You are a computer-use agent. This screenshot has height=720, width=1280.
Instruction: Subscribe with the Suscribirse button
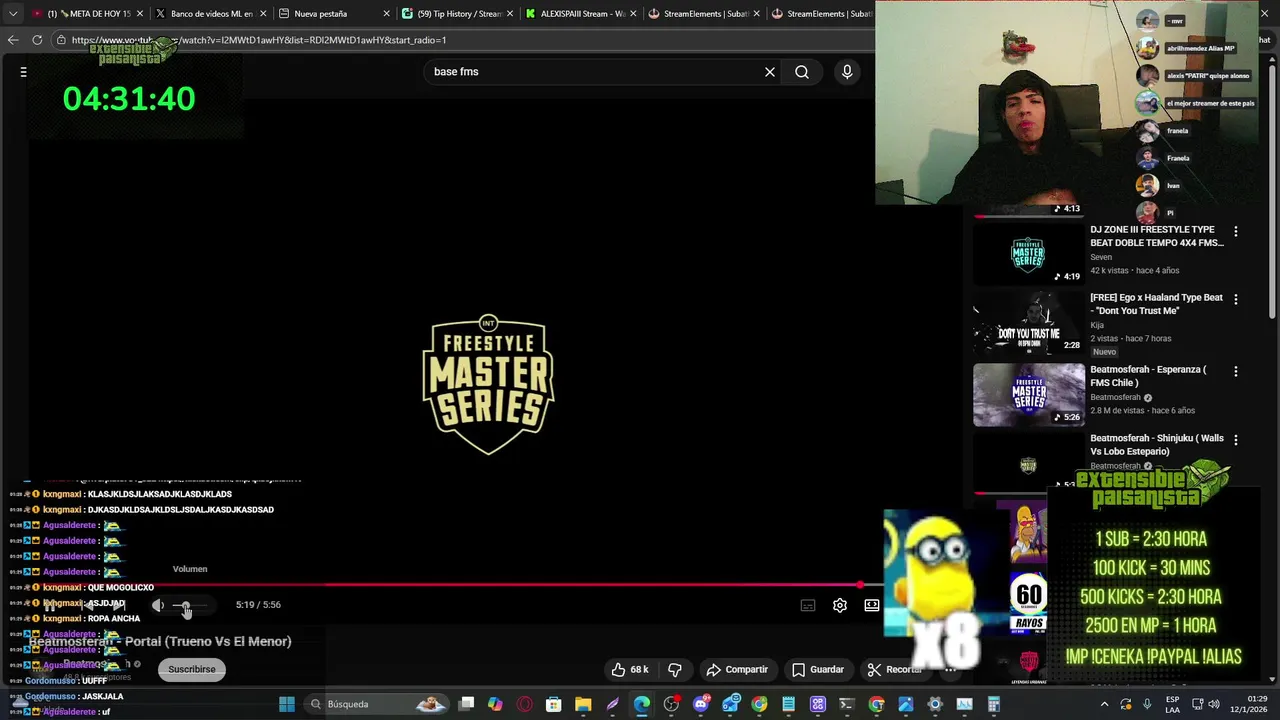[192, 669]
